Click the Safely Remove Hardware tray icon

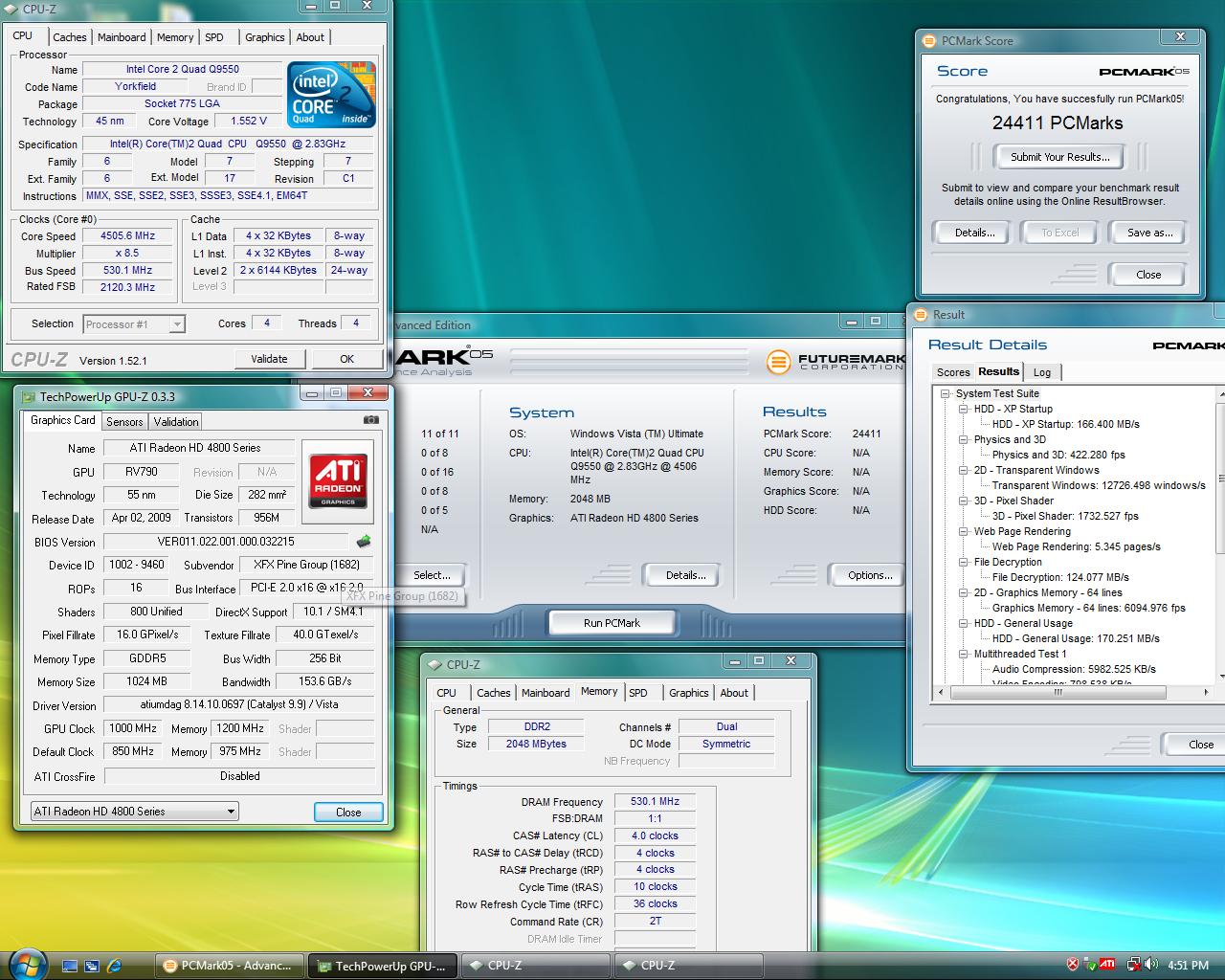coord(1090,965)
